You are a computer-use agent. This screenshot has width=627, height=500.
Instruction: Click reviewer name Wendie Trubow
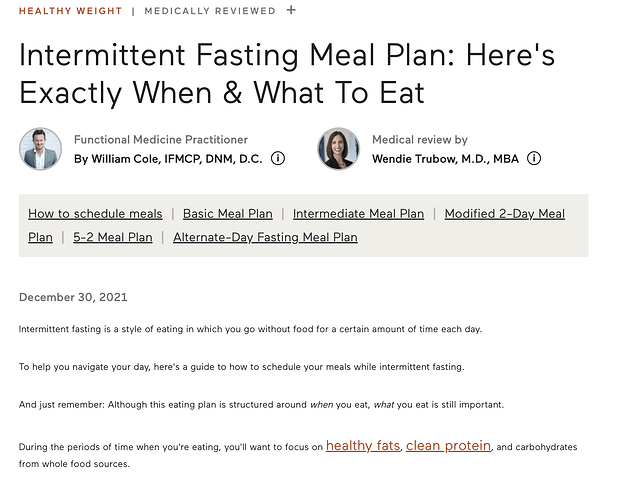point(445,159)
